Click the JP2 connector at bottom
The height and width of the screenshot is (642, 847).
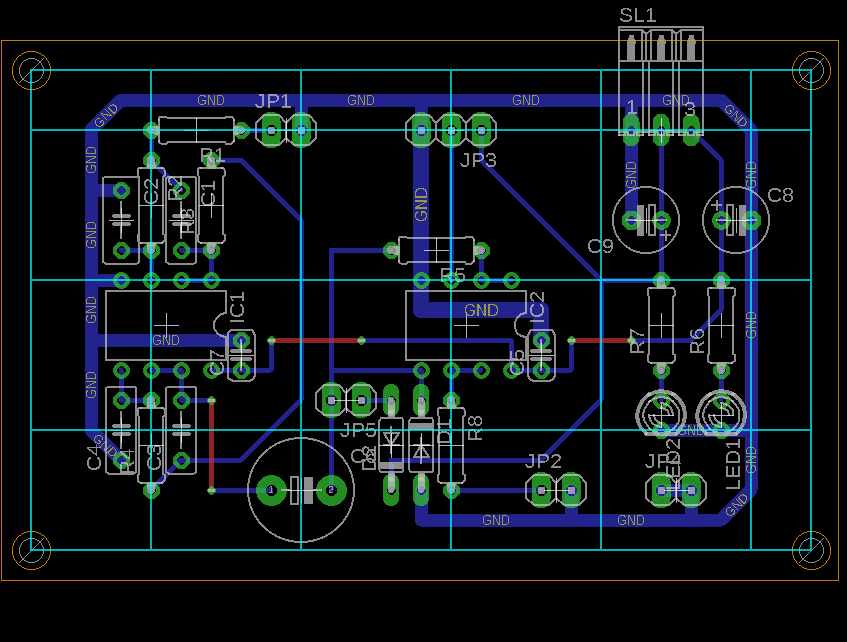tap(554, 491)
